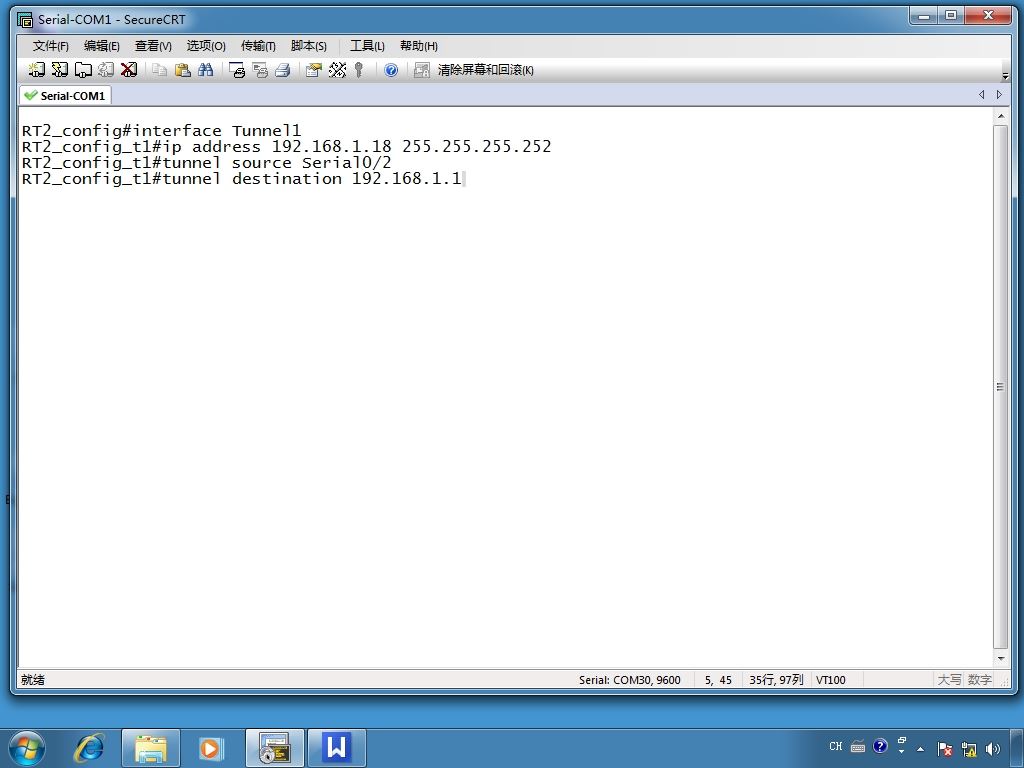Click the terminal scrollbar up arrow
1024x768 pixels.
(1000, 116)
